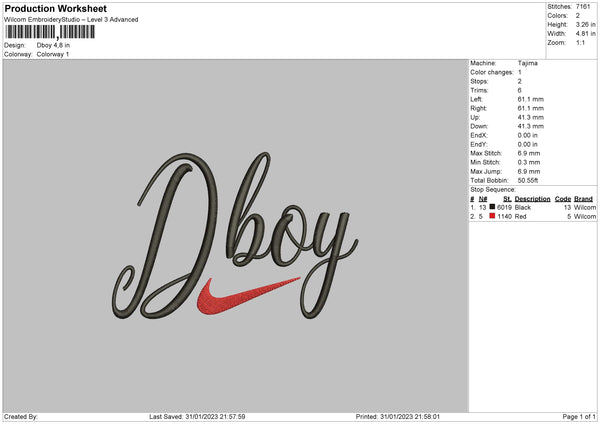The width and height of the screenshot is (600, 424).
Task: Click the Min Stitch 0.3 mm value
Action: point(529,163)
